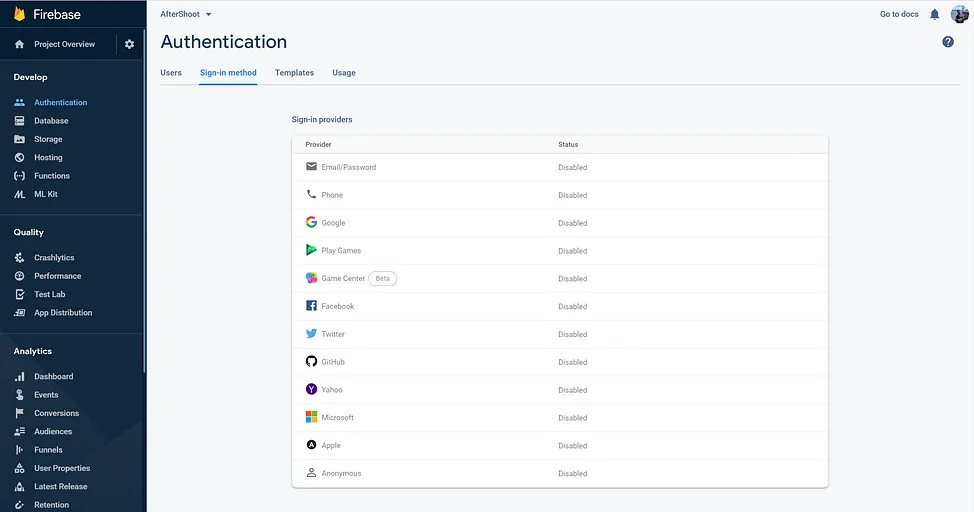Viewport: 974px width, 512px height.
Task: Click Disabled status in Google row
Action: tap(572, 223)
